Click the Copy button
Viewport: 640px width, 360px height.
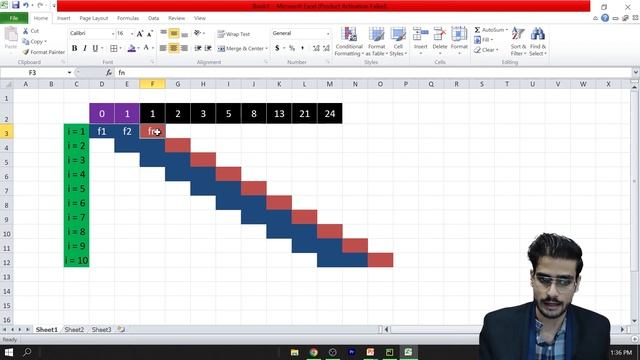pos(34,42)
